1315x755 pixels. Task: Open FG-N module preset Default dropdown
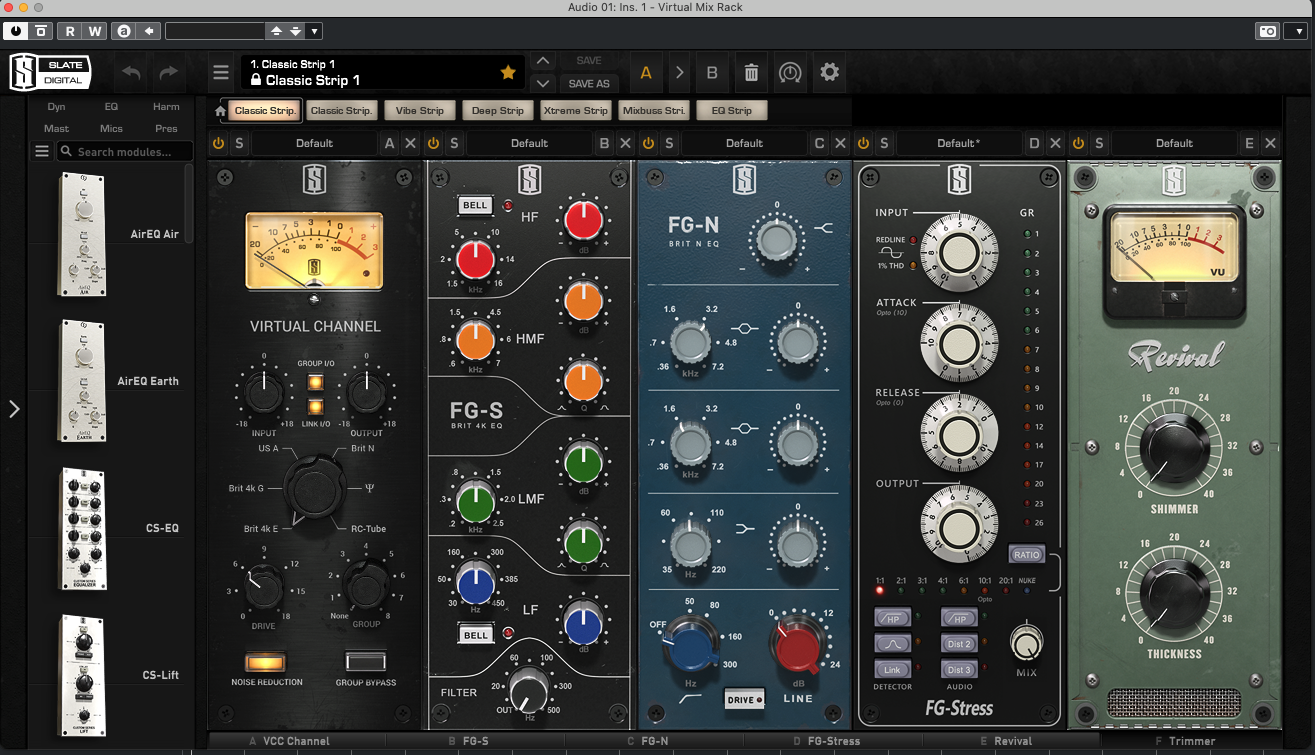[x=745, y=143]
